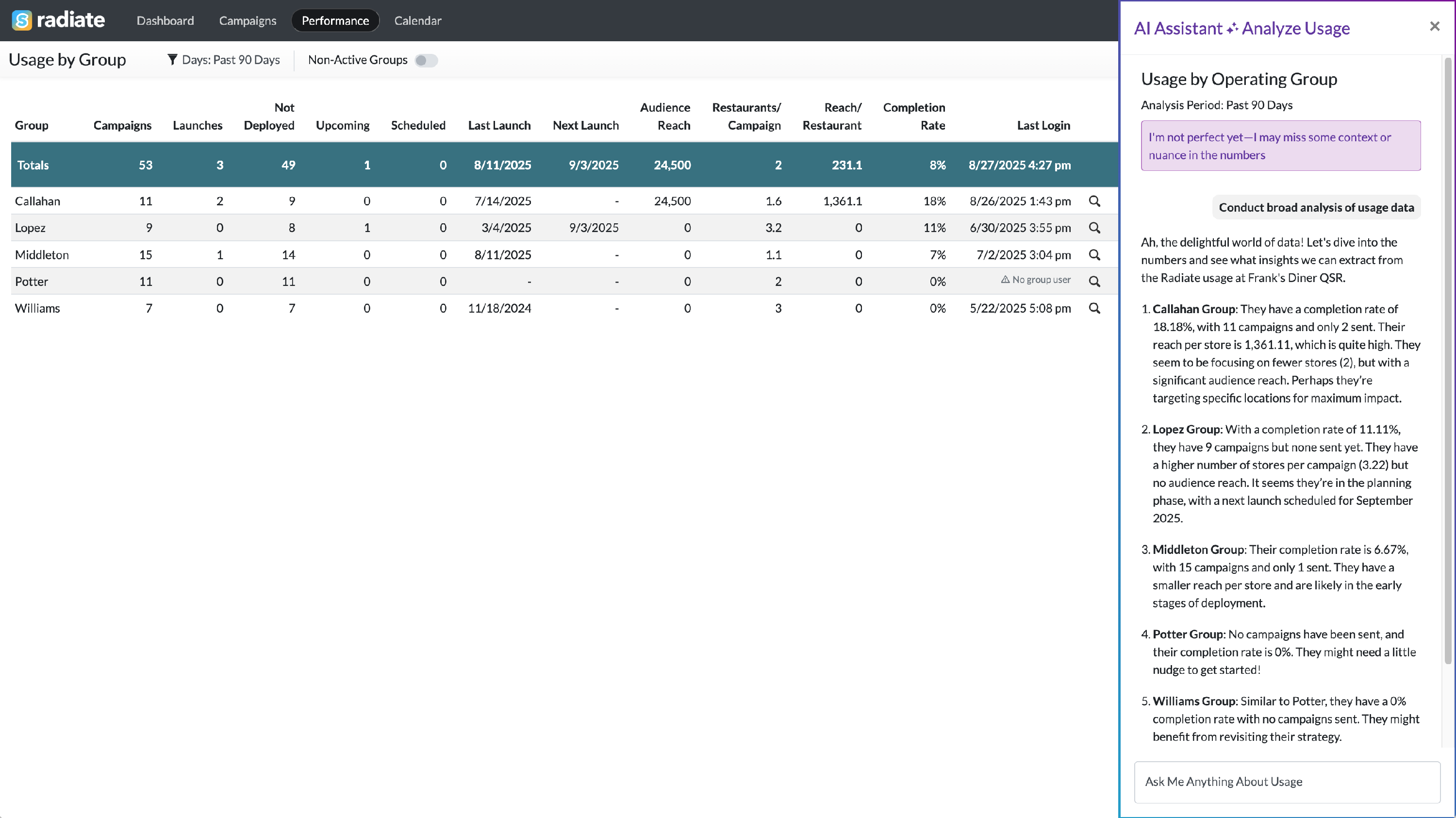Switch to the Calendar tab
Viewport: 1456px width, 818px height.
tap(417, 21)
